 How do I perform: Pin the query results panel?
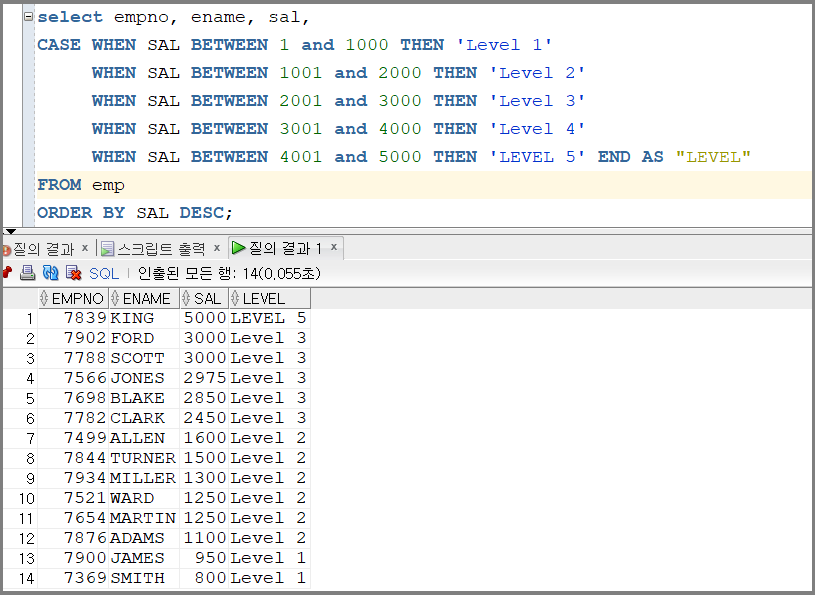[x=6, y=272]
